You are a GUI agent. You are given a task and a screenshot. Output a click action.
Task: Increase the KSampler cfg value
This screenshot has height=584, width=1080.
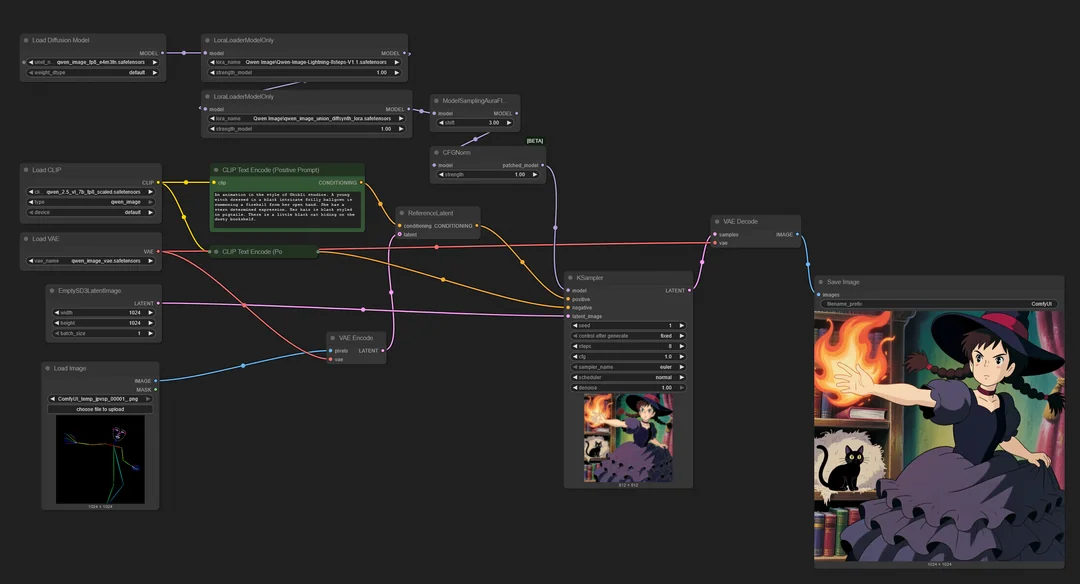(x=682, y=357)
